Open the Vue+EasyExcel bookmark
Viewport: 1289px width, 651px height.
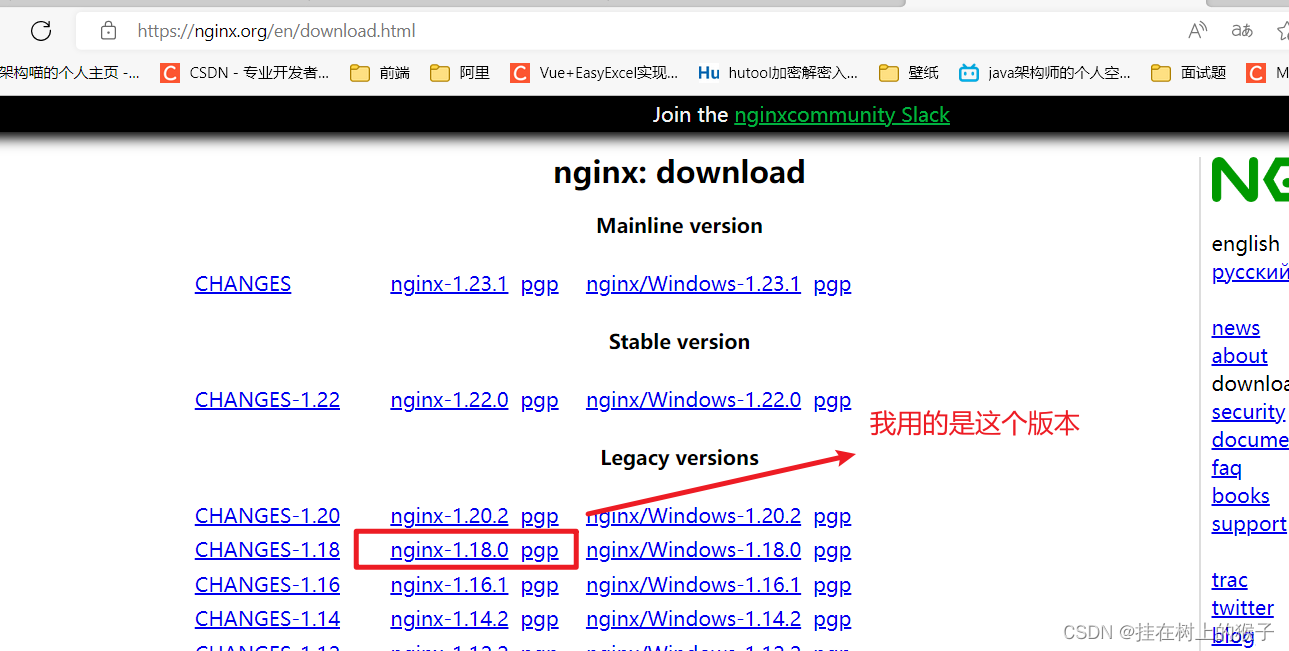[594, 73]
